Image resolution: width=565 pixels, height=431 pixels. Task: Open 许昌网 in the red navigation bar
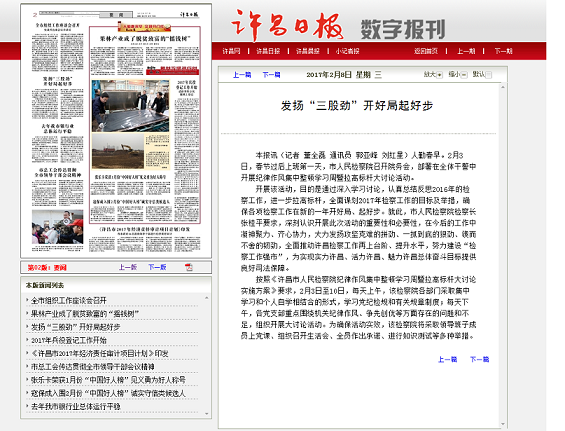click(x=231, y=51)
